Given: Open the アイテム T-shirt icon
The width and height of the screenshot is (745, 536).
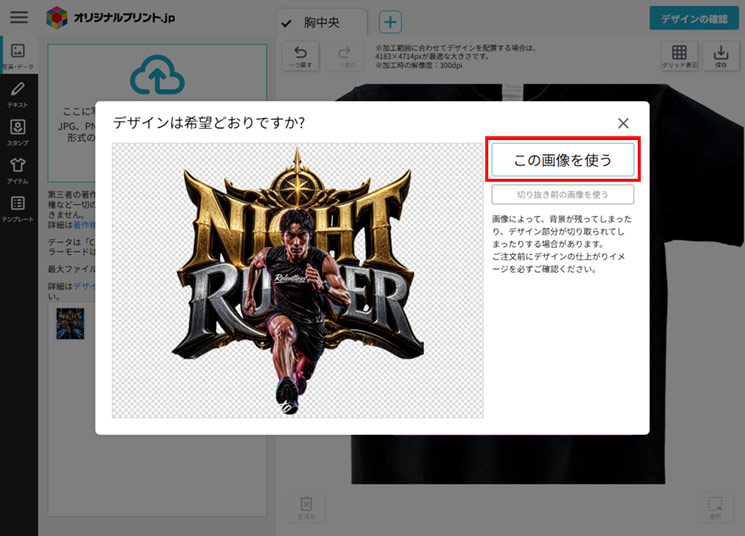Looking at the screenshot, I should click(x=18, y=170).
